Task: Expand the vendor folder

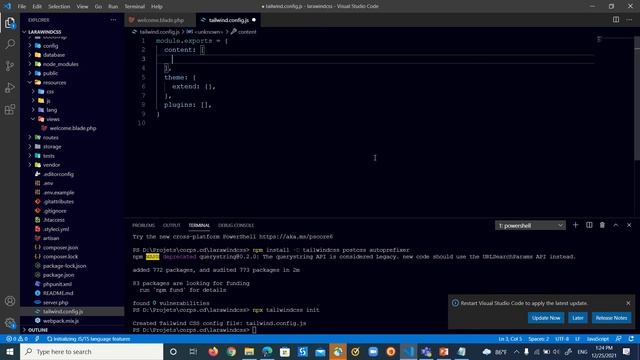Action: (51, 165)
